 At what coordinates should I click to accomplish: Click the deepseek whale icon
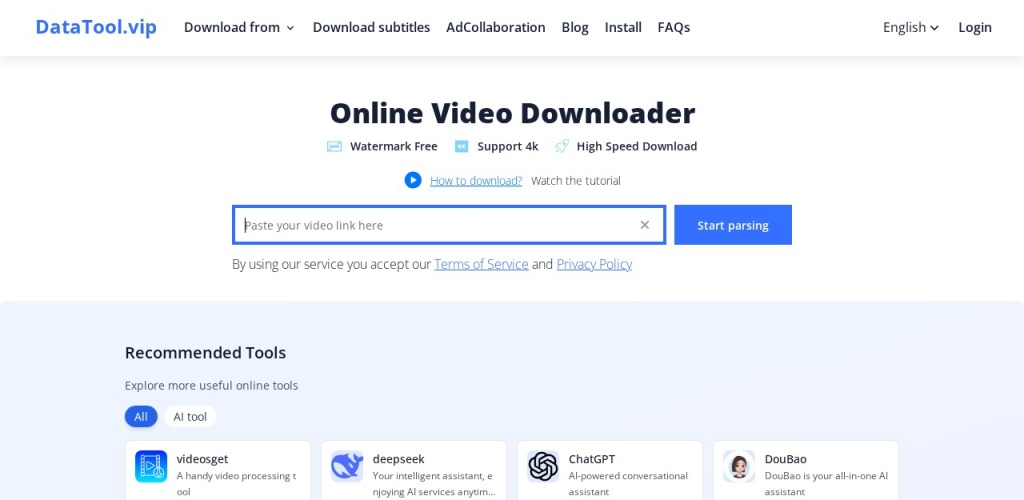[347, 466]
